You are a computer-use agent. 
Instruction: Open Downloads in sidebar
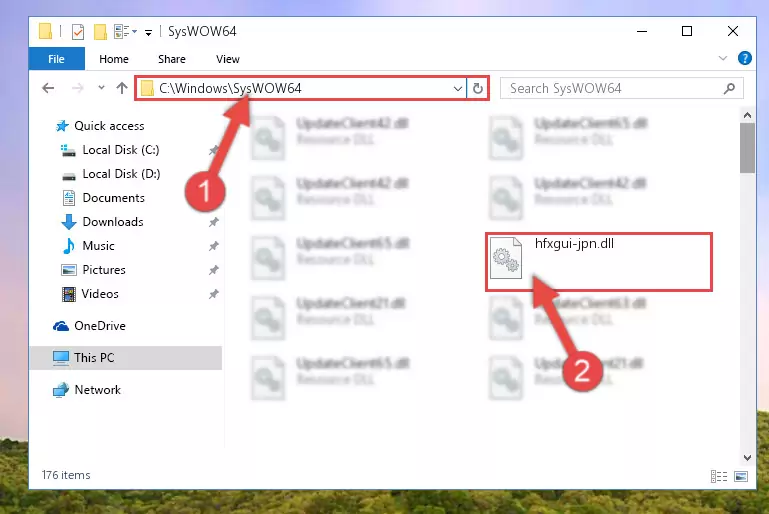113,222
